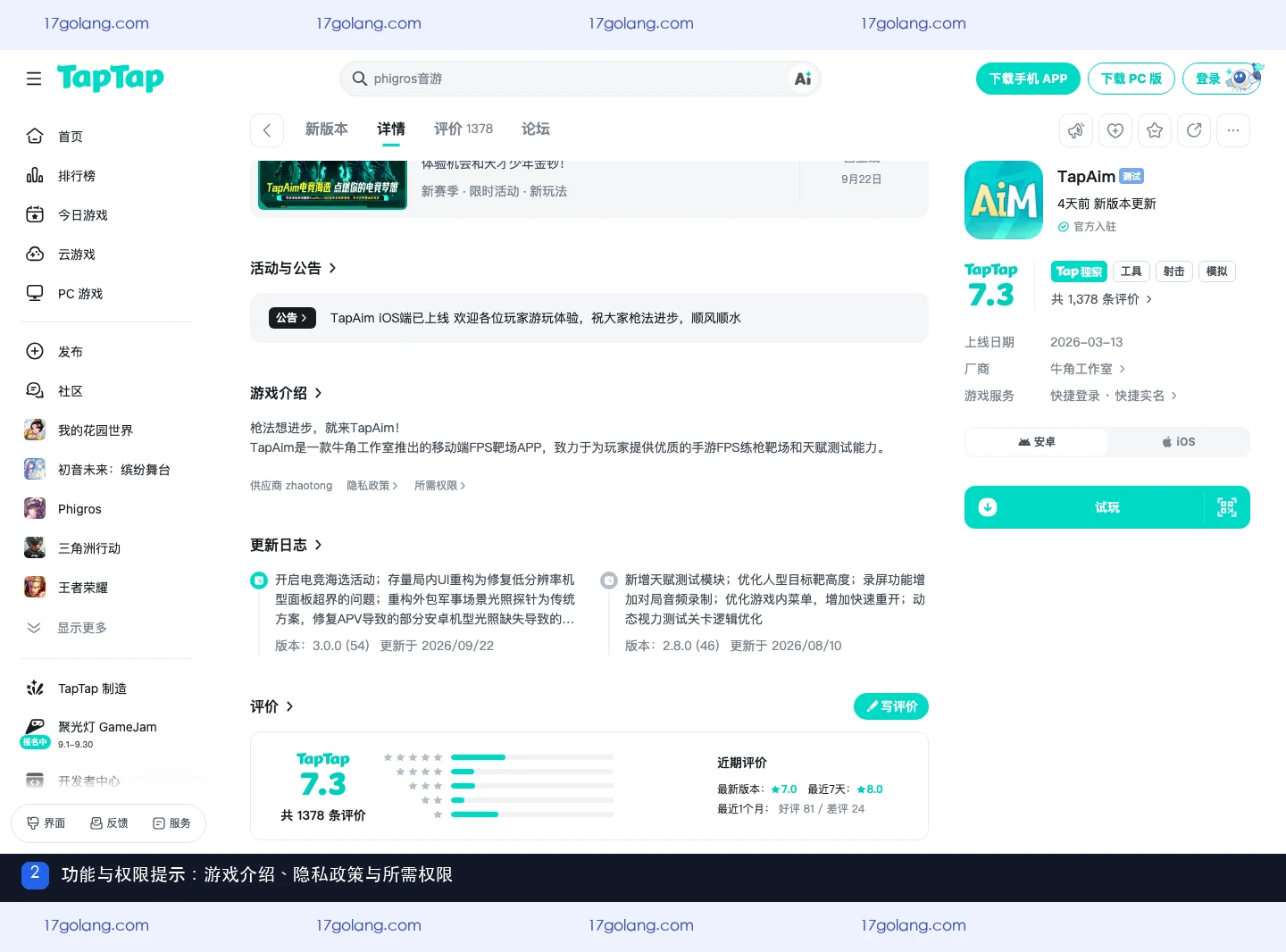1286x952 pixels.
Task: Click the QR code icon on 试玩 button
Action: [x=1227, y=507]
